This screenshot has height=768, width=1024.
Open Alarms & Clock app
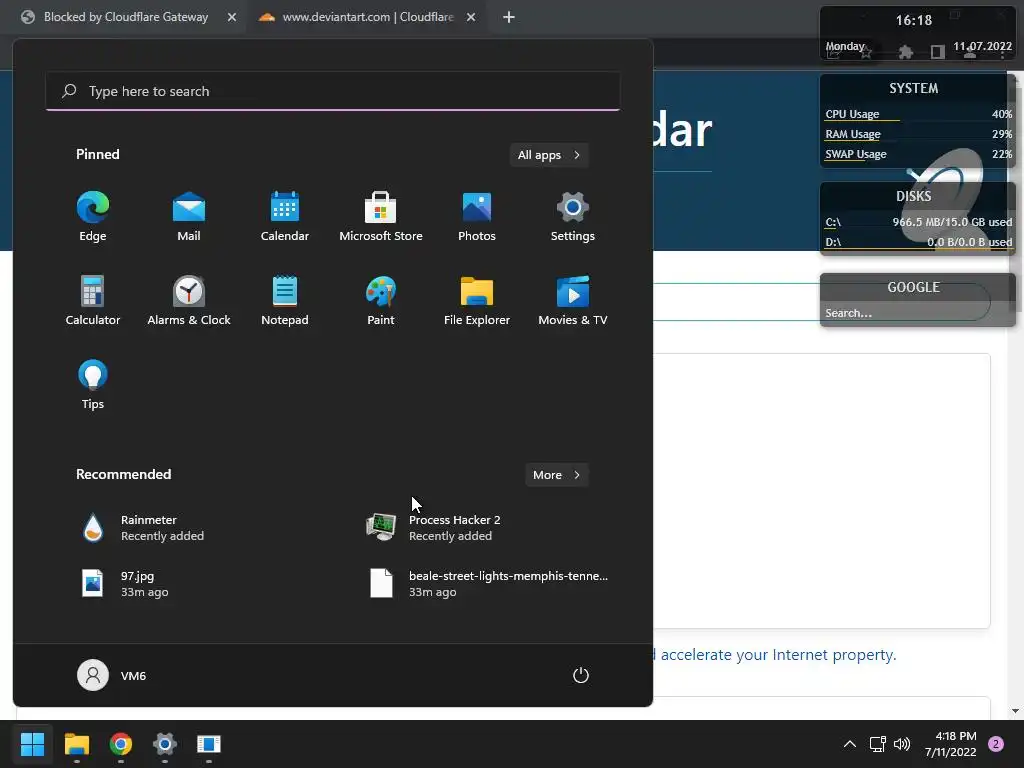[x=189, y=300]
